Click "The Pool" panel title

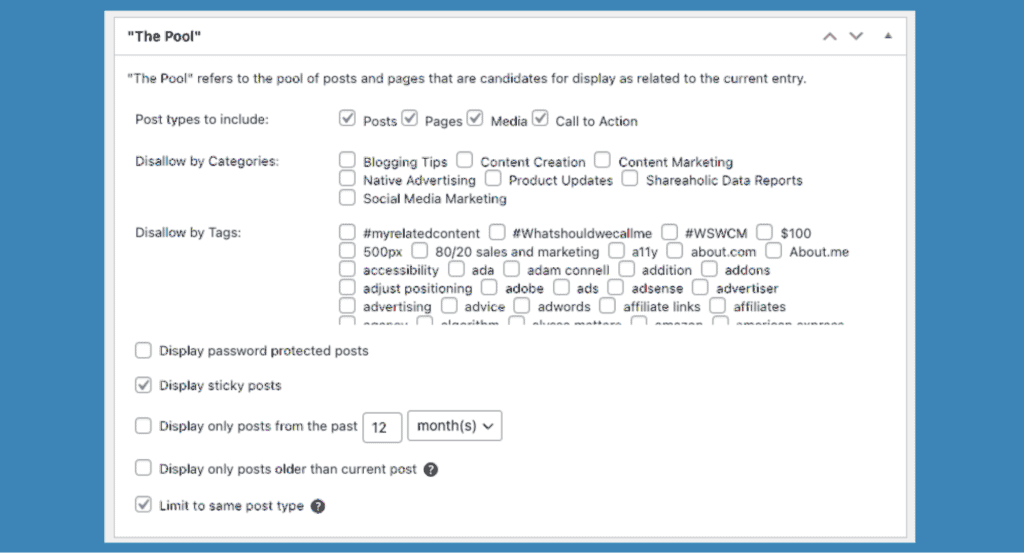165,36
